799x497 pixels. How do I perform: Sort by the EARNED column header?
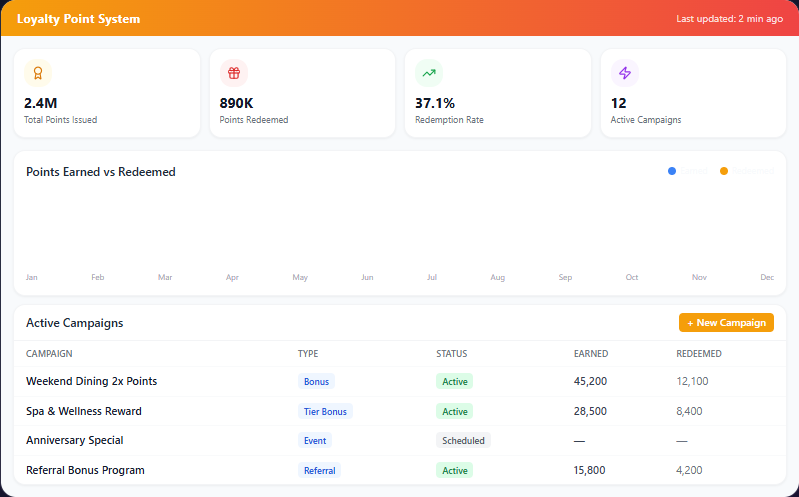(591, 353)
